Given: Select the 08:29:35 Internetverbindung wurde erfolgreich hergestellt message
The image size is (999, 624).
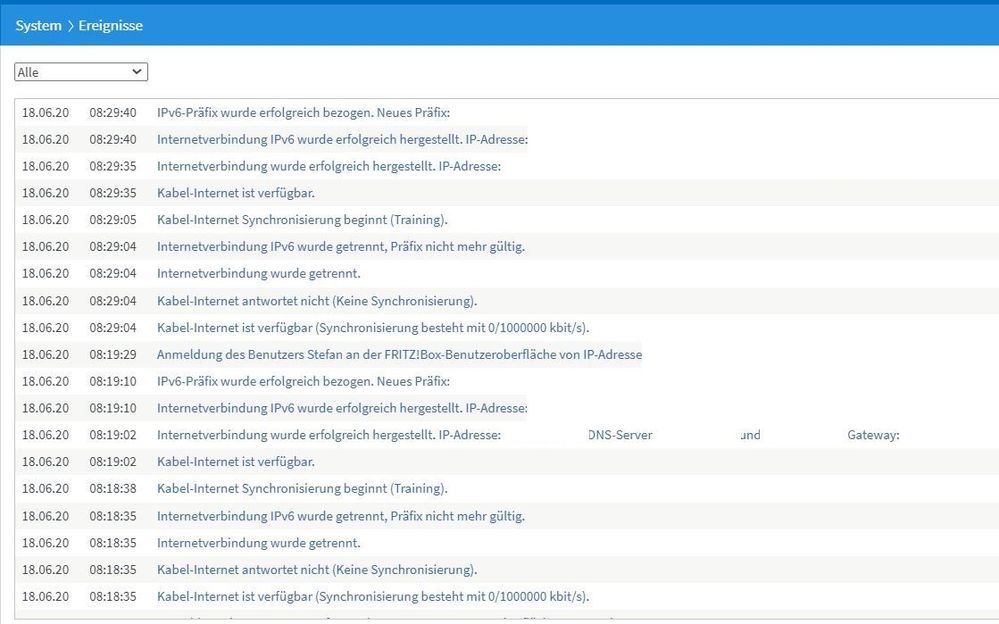Looking at the screenshot, I should (329, 166).
